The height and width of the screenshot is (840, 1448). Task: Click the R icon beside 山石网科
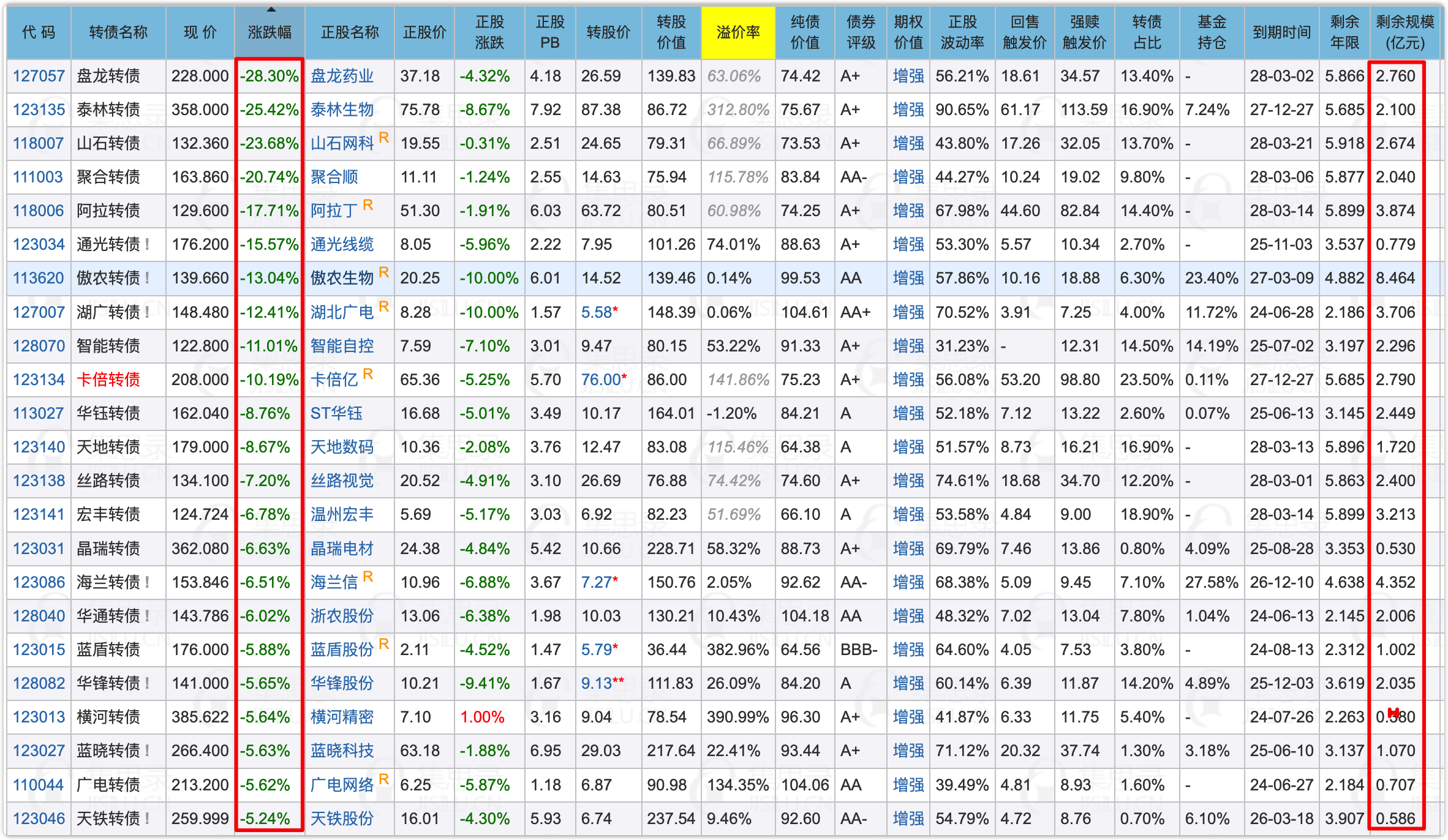(384, 137)
